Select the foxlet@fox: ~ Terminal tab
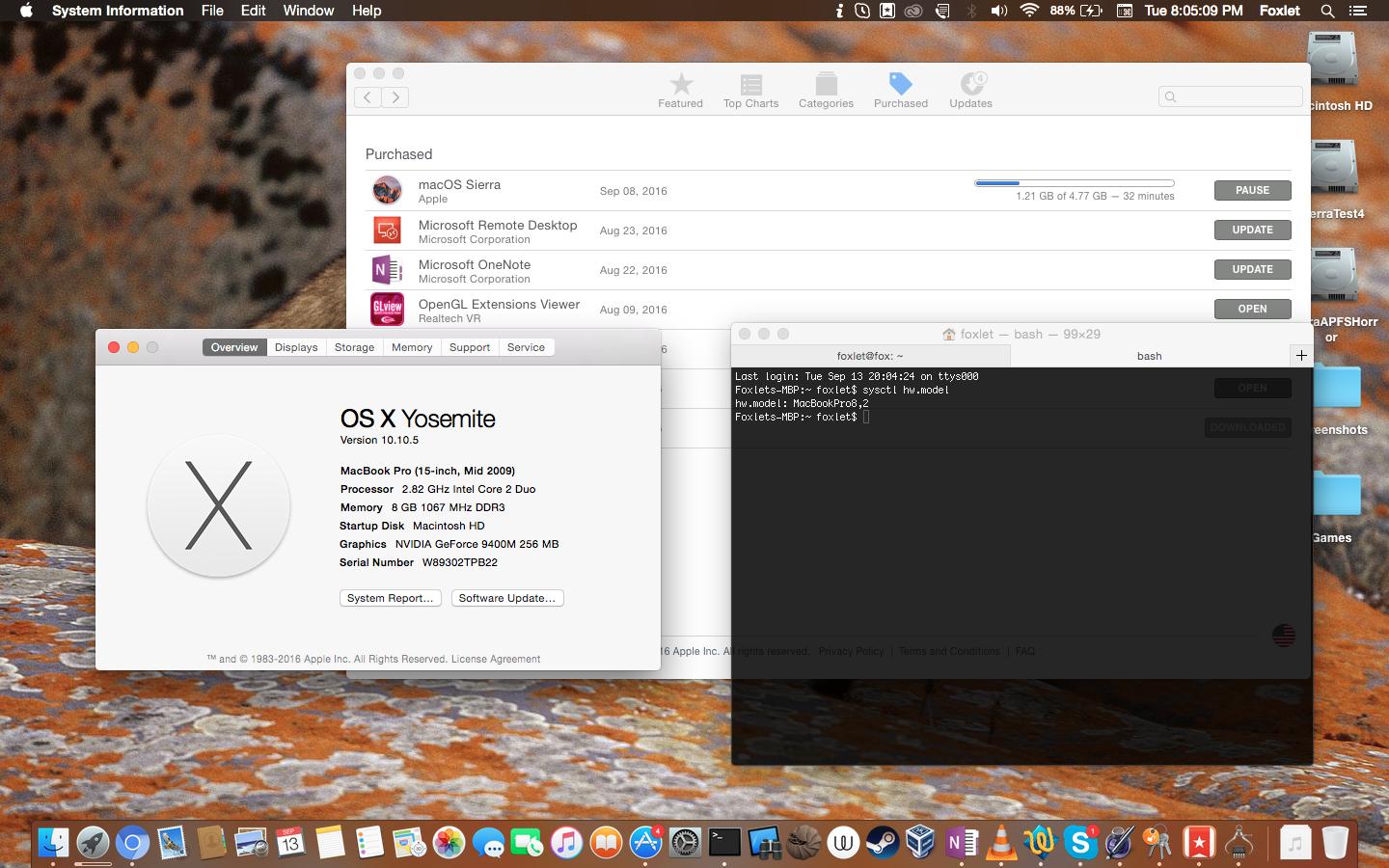Screen dimensions: 1389x868 point(870,356)
